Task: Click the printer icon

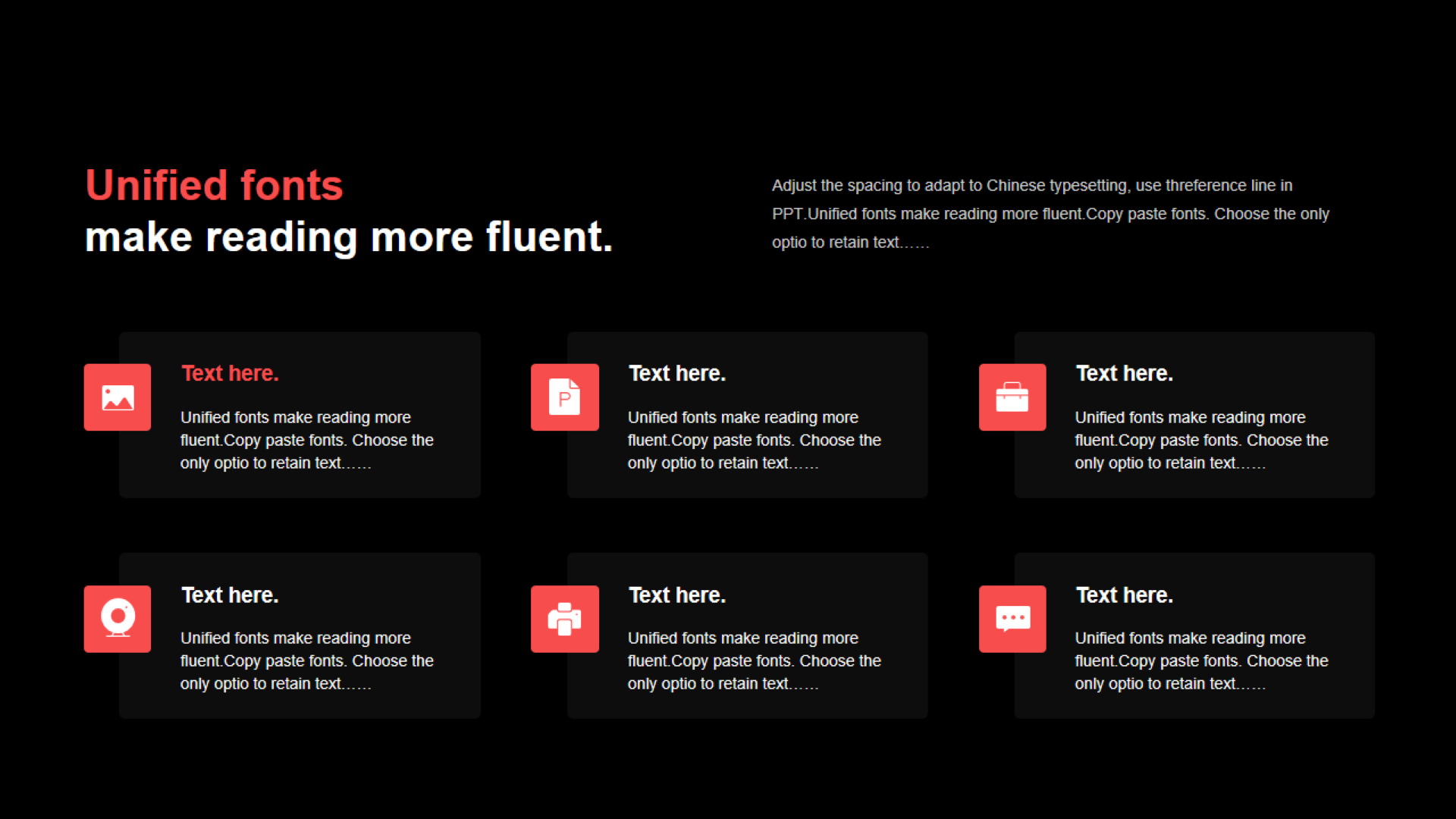Action: click(x=565, y=619)
